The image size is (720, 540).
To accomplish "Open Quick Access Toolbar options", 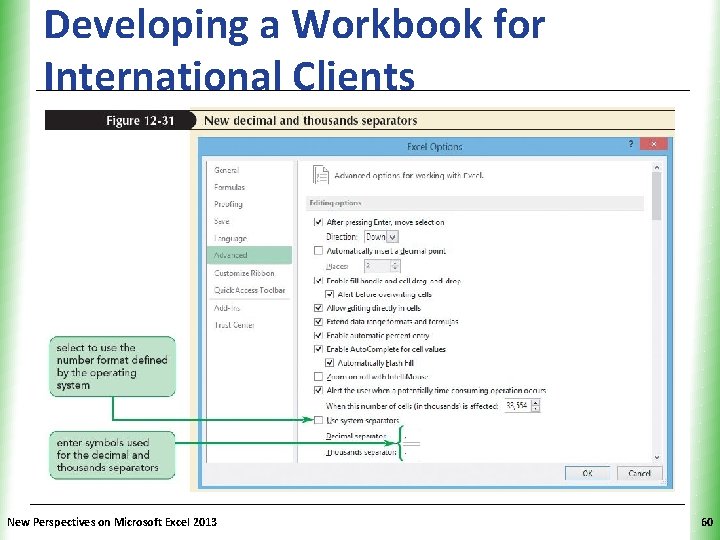I will click(x=249, y=290).
